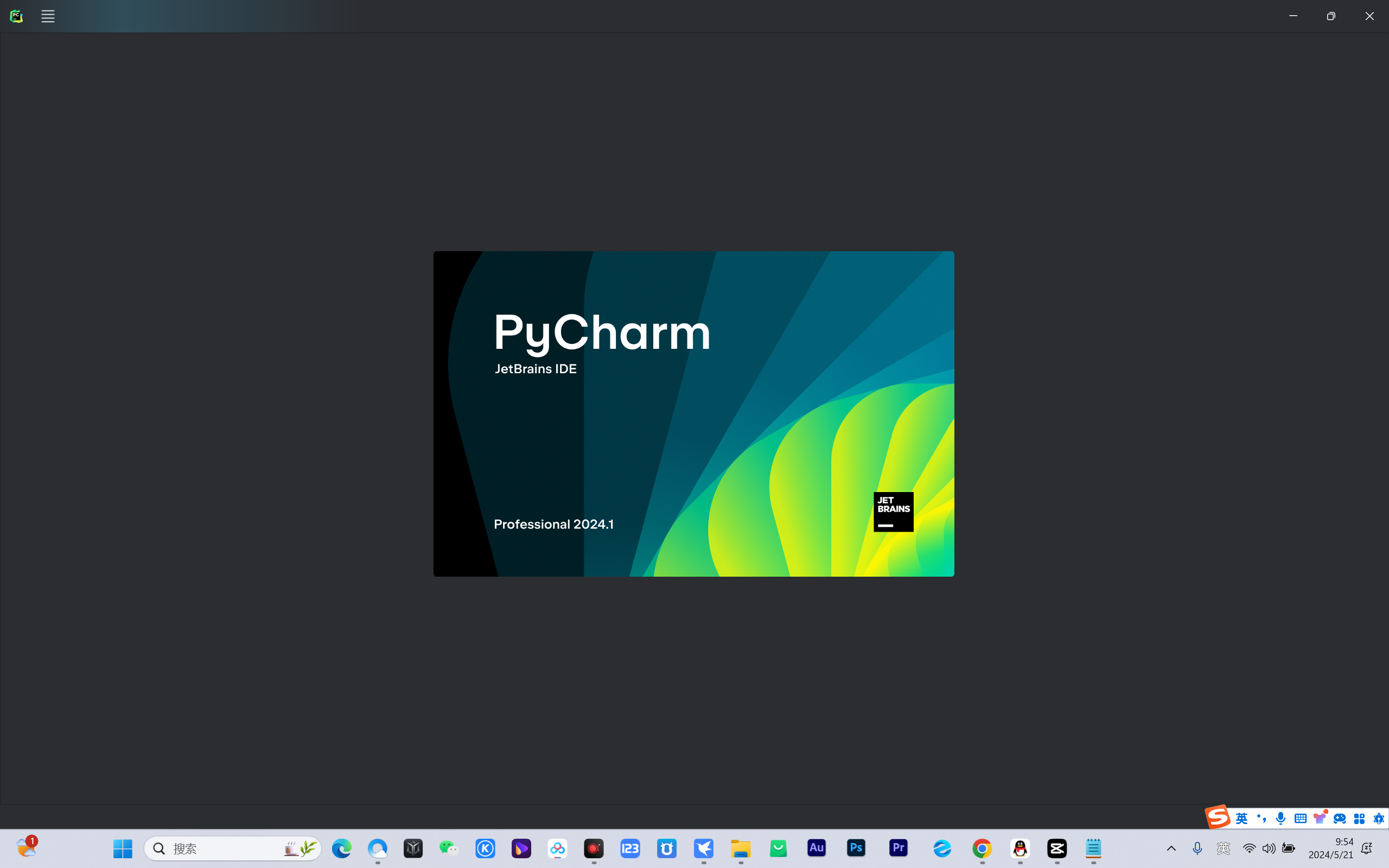Open the clock and date panel
Image resolution: width=1389 pixels, height=868 pixels.
click(x=1330, y=848)
